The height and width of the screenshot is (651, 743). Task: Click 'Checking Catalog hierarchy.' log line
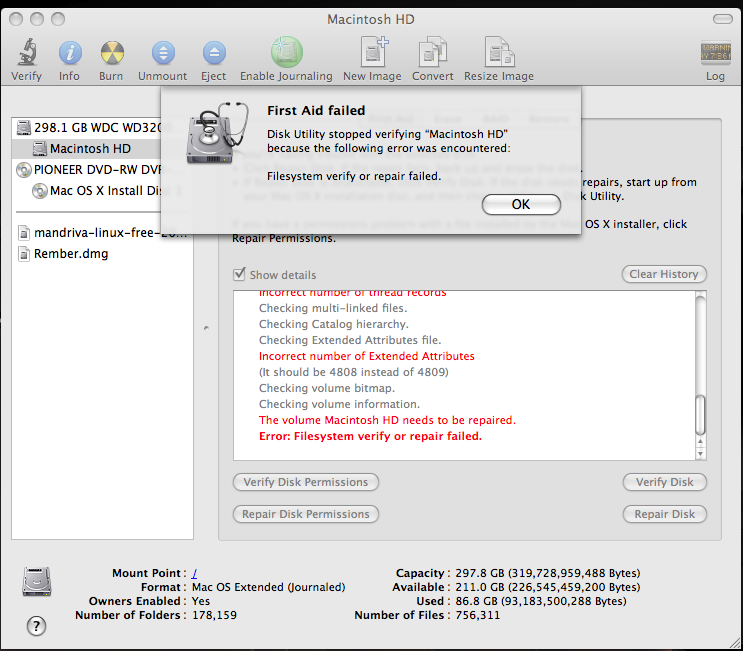point(334,324)
